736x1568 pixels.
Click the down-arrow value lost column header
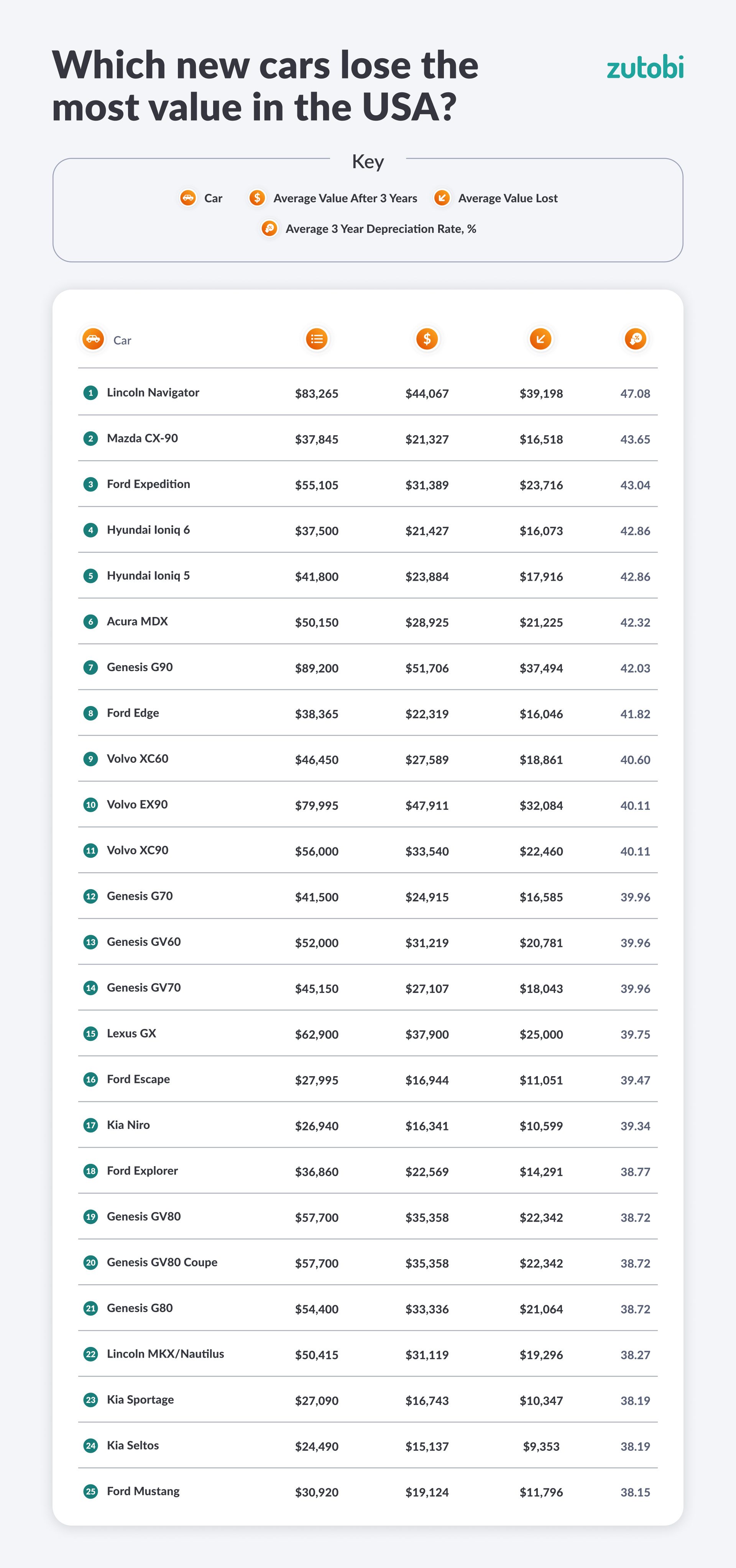pos(540,339)
